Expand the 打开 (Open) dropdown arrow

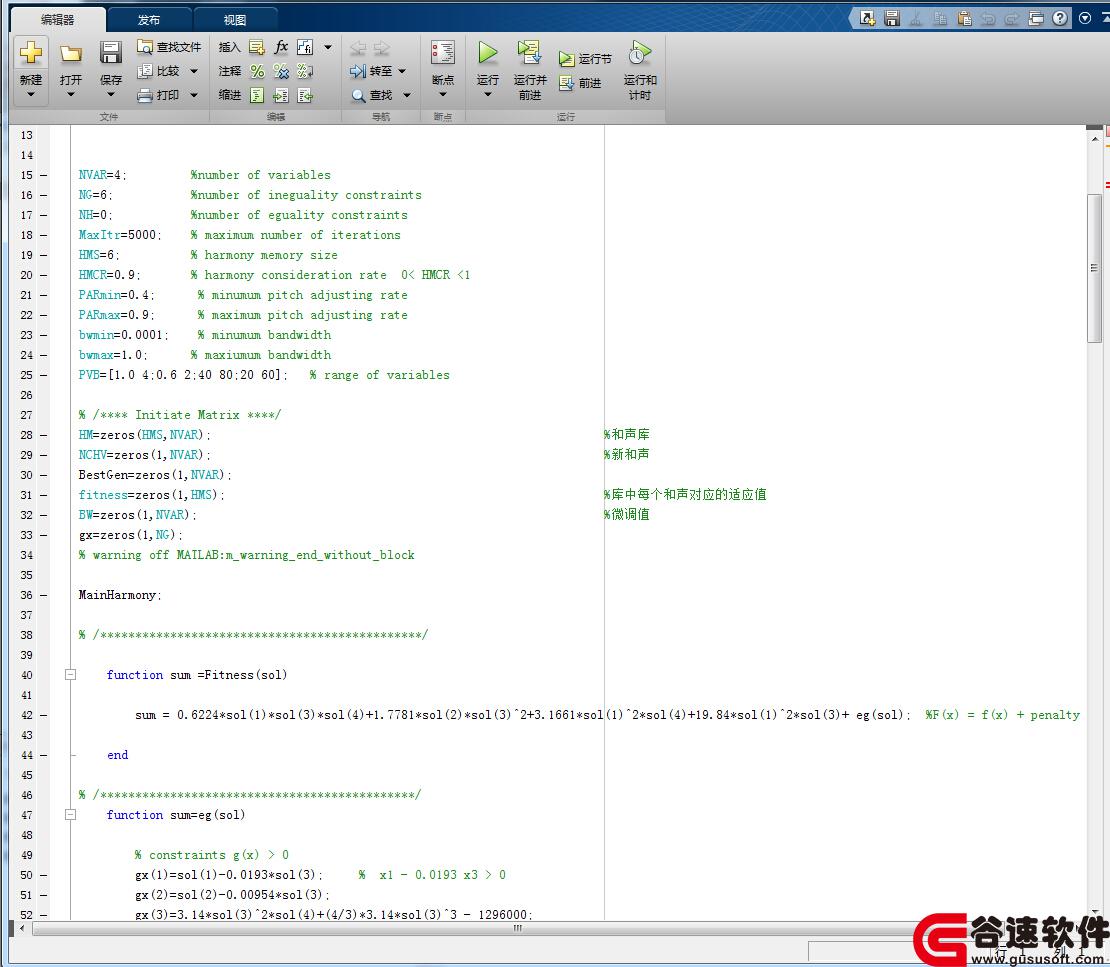tap(71, 95)
